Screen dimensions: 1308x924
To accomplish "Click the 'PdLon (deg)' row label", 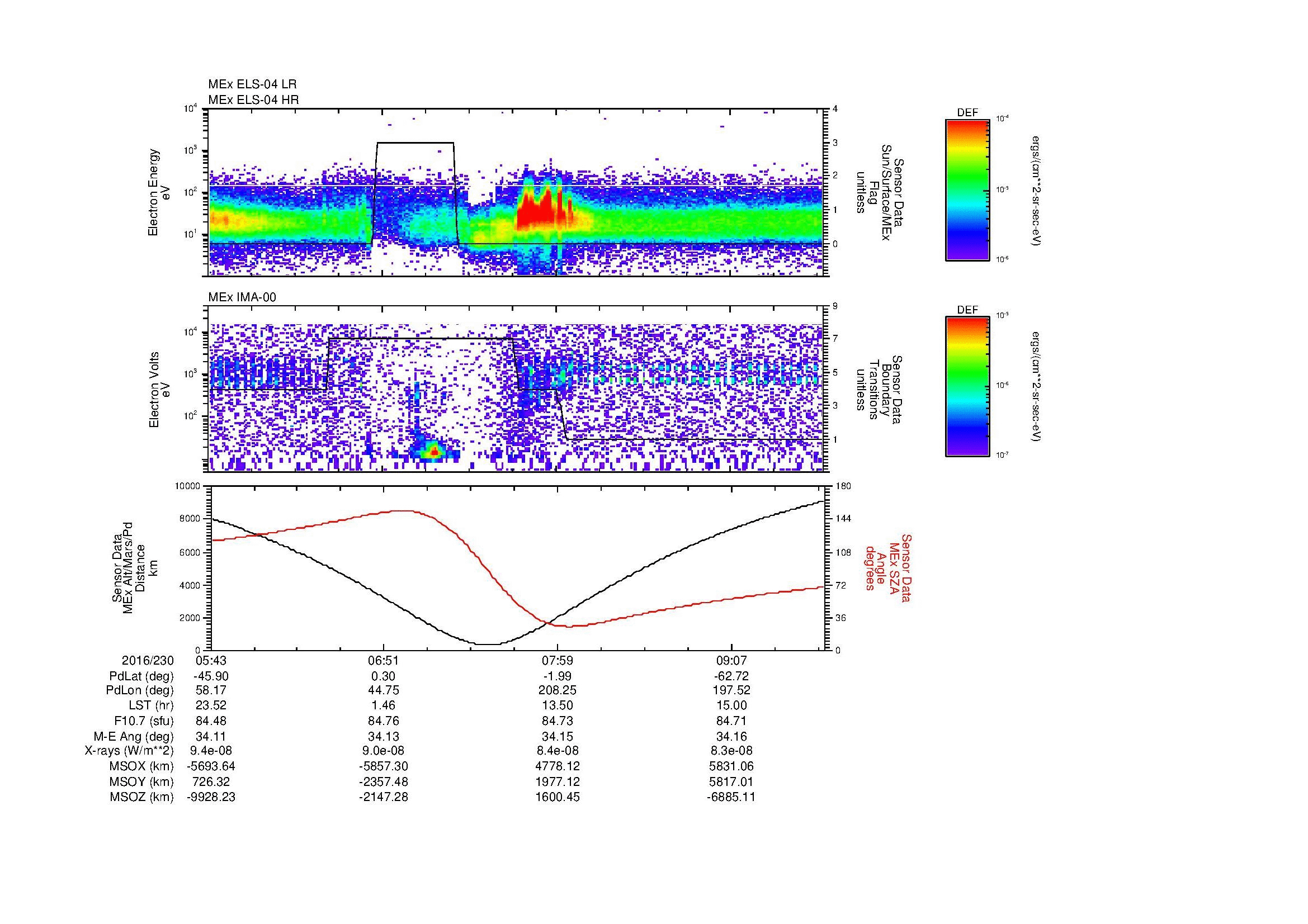I will click(140, 690).
